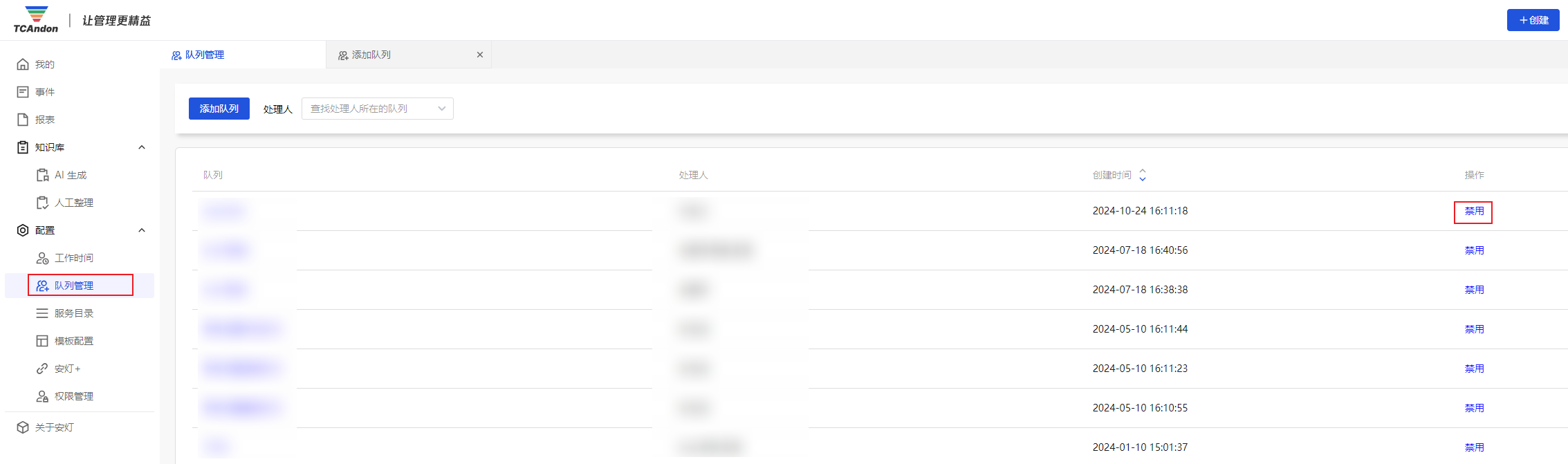Viewport: 1568px width, 464px height.
Task: Disable the queue created 2024-10-24 16:11:18
Action: pos(1474,212)
